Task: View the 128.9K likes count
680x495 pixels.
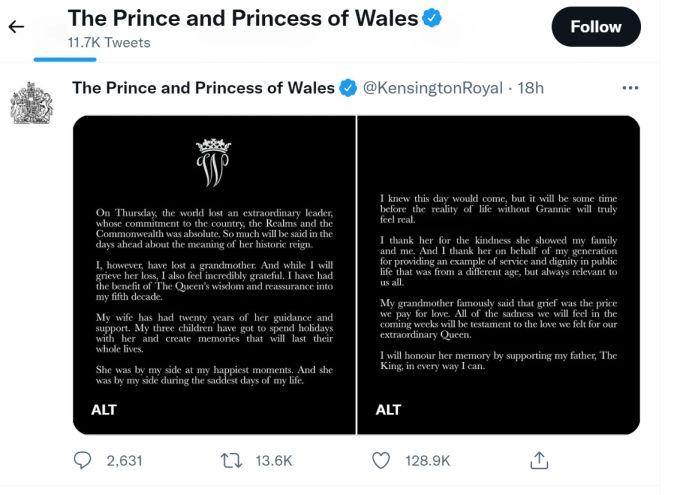Action: coord(428,461)
